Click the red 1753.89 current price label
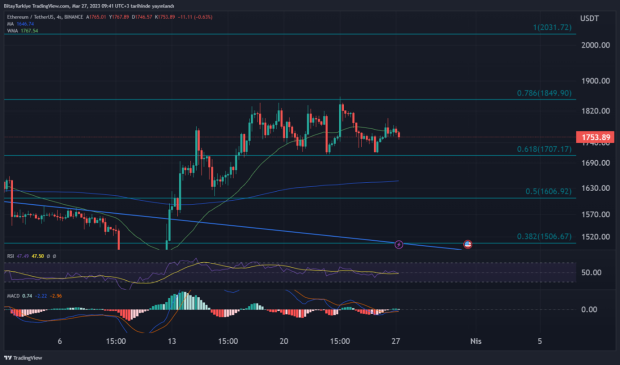620x365 pixels. tap(595, 137)
